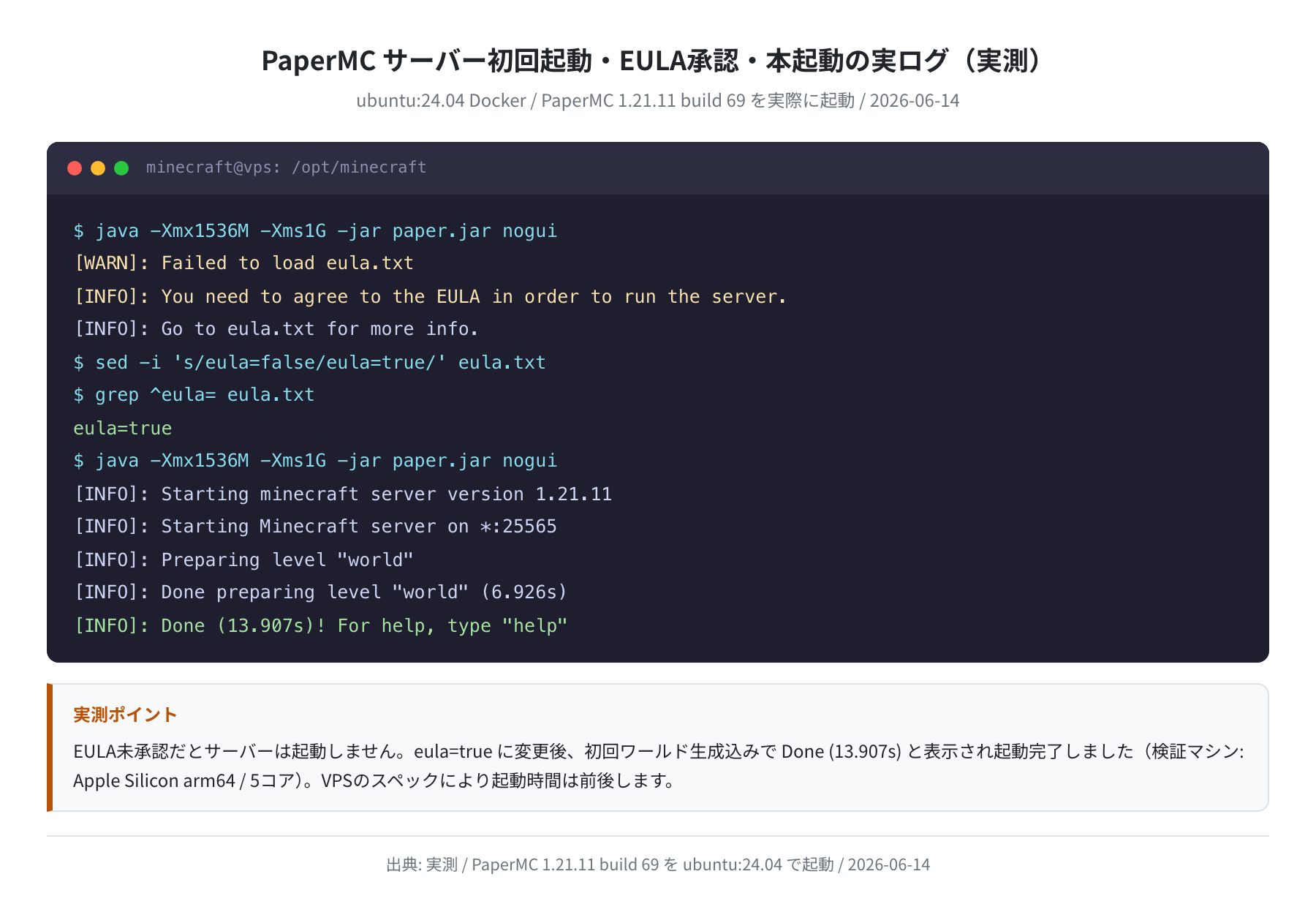1316x904 pixels.
Task: Click the 実測ポイント callout heading
Action: pos(125,715)
